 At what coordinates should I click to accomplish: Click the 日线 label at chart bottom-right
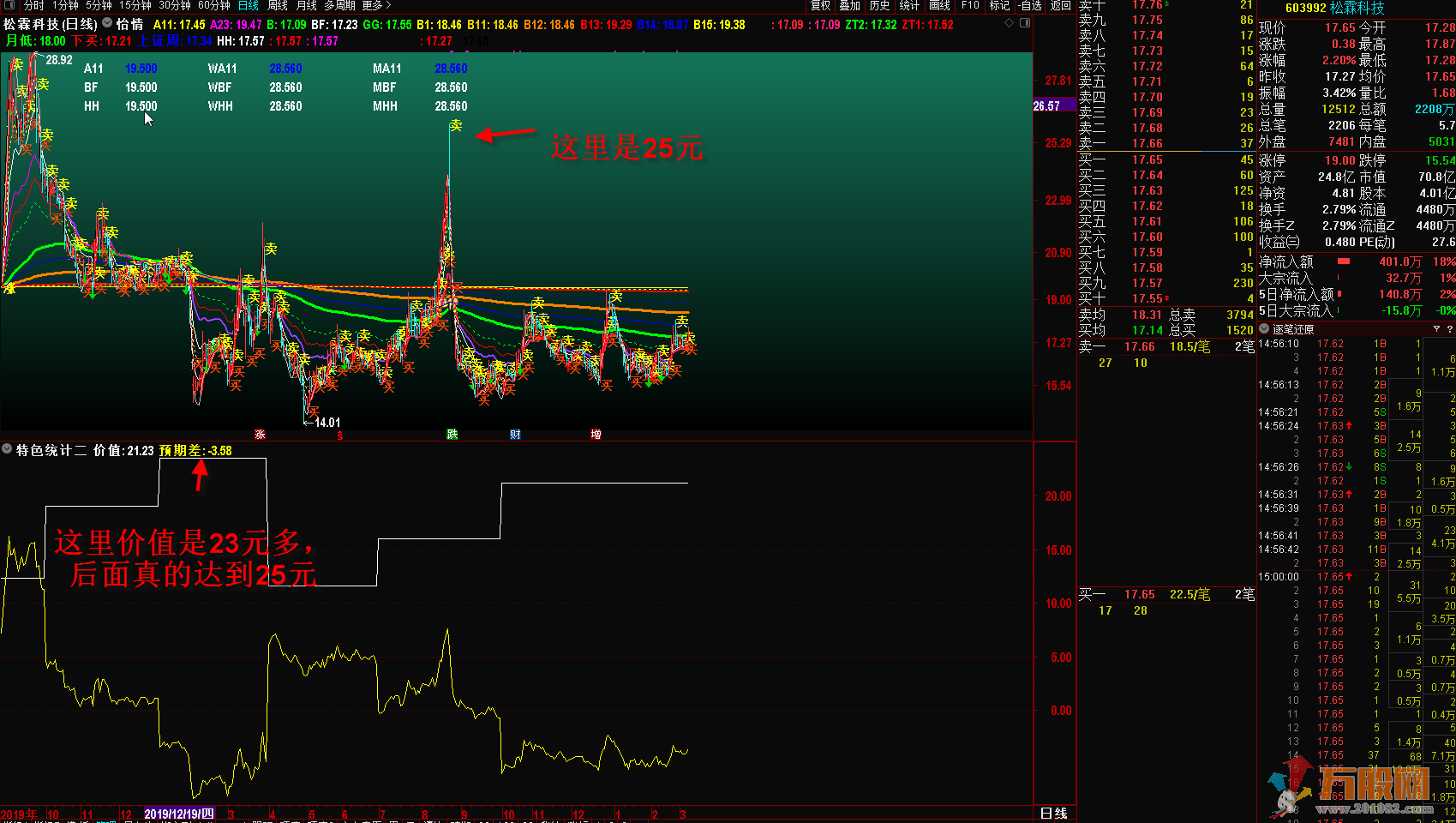coord(1053,814)
